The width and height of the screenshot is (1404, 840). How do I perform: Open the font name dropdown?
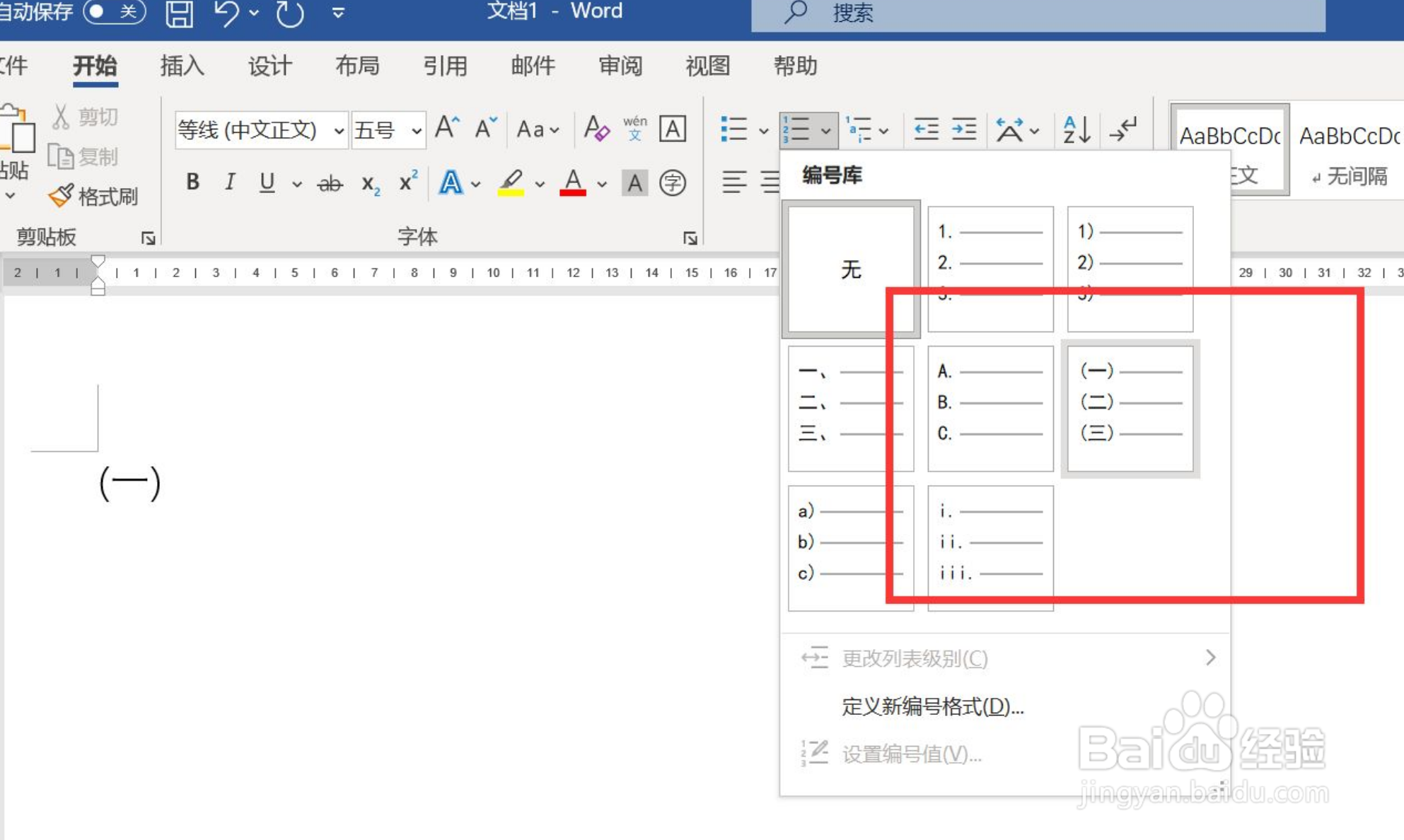pos(339,131)
